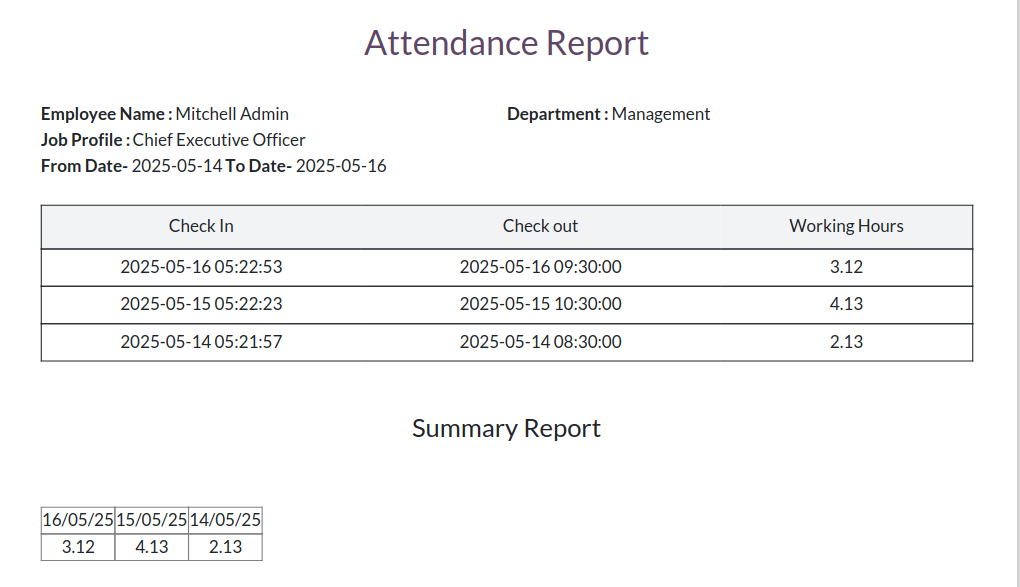Click the Chief Executive Officer job profile
The height and width of the screenshot is (587, 1020).
[218, 140]
